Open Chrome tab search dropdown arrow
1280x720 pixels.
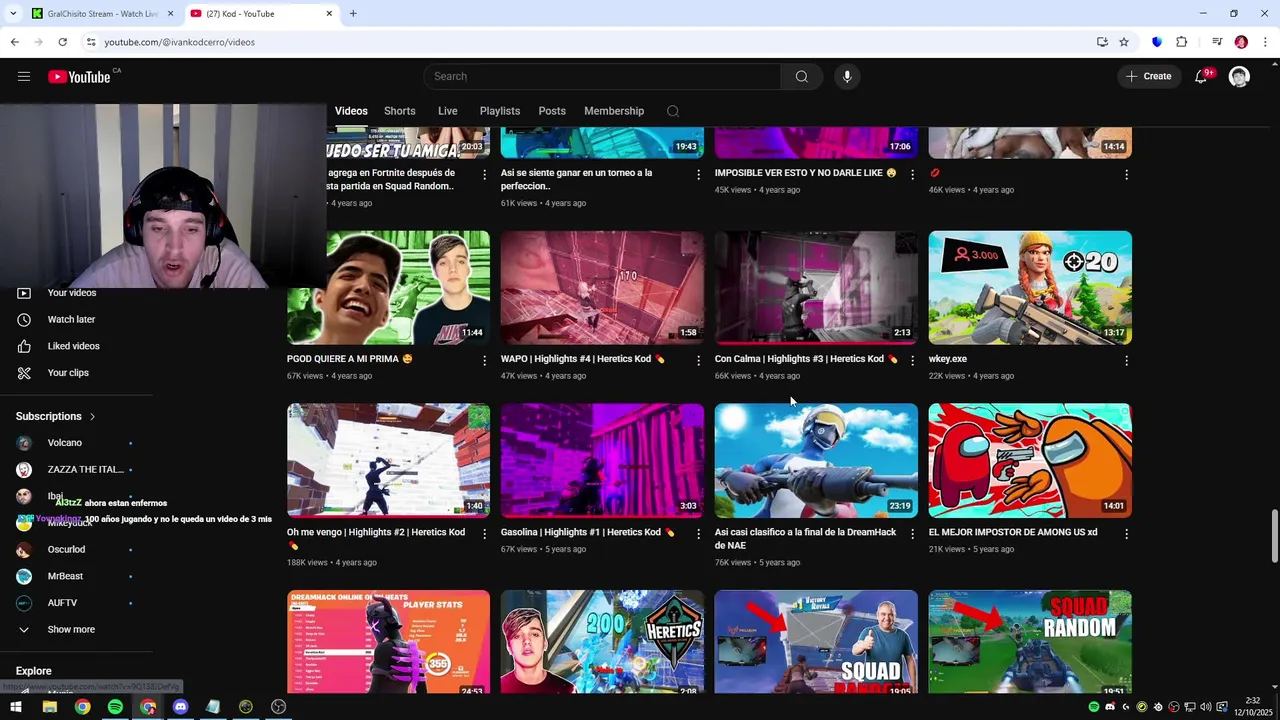click(x=13, y=14)
